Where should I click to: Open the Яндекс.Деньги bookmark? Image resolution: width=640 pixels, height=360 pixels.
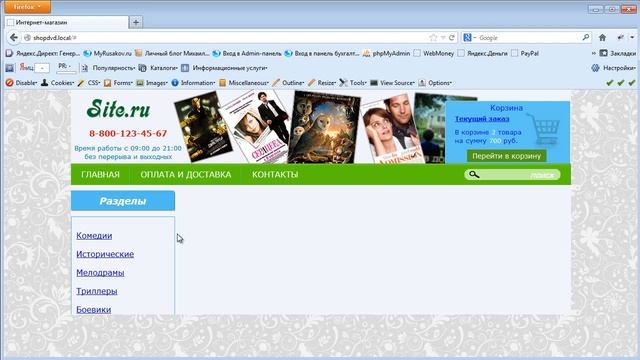point(483,53)
